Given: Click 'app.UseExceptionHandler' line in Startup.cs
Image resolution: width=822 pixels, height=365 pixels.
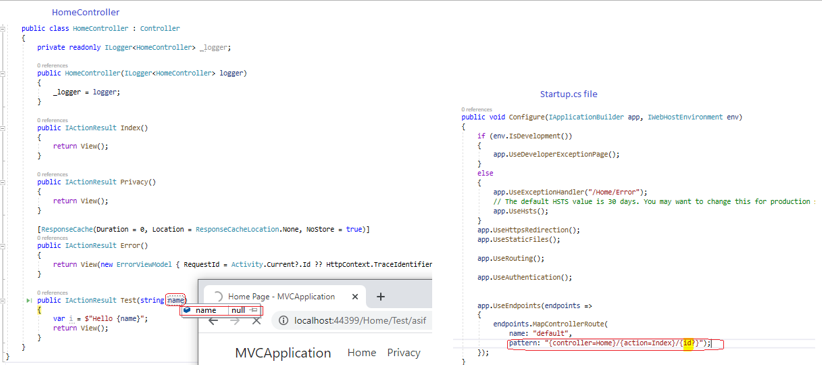Looking at the screenshot, I should tap(570, 192).
